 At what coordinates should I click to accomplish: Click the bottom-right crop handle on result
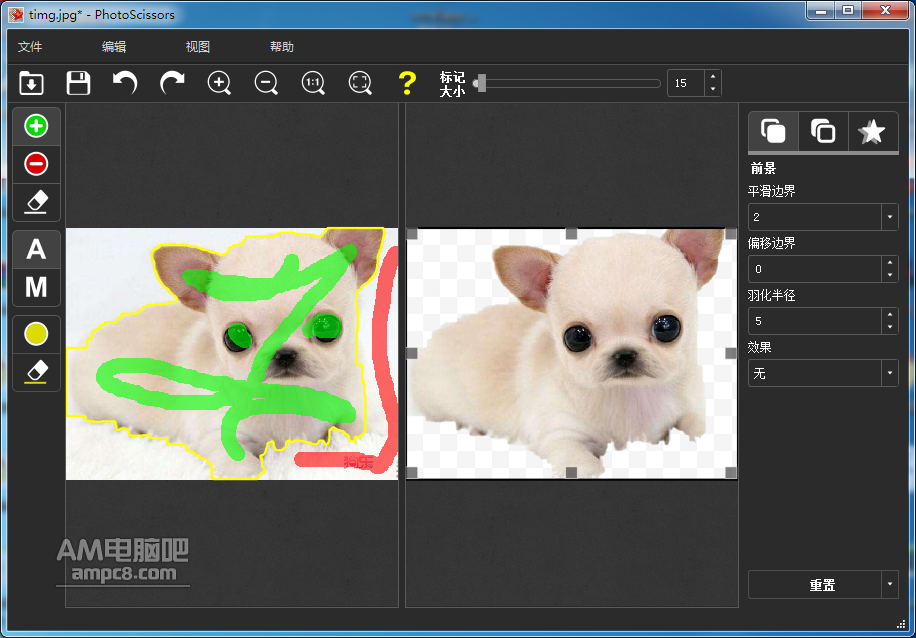tap(731, 473)
